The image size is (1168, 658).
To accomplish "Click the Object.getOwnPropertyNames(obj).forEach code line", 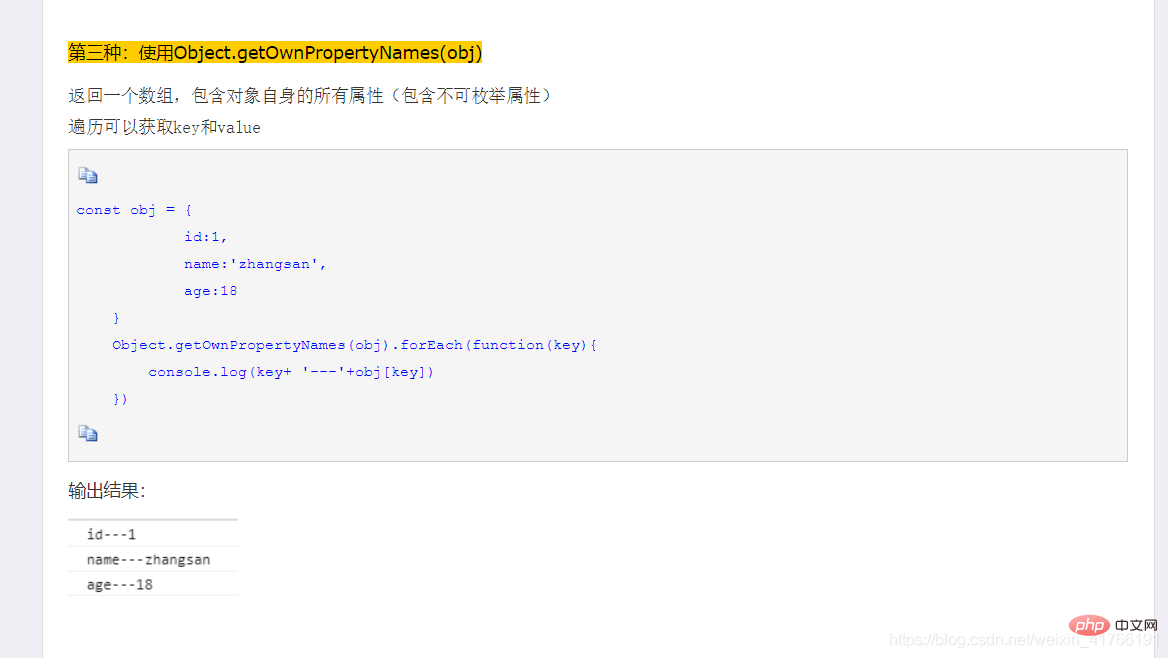I will tap(355, 345).
